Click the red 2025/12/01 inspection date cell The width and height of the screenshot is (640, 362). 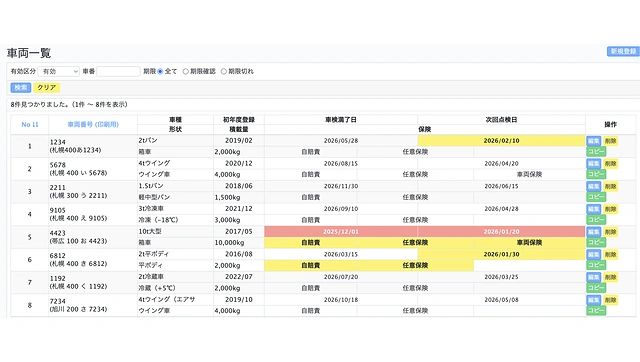click(x=341, y=231)
